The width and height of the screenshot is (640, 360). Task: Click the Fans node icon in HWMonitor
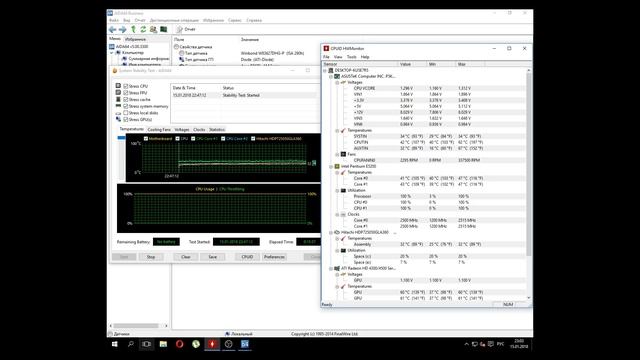(x=343, y=154)
